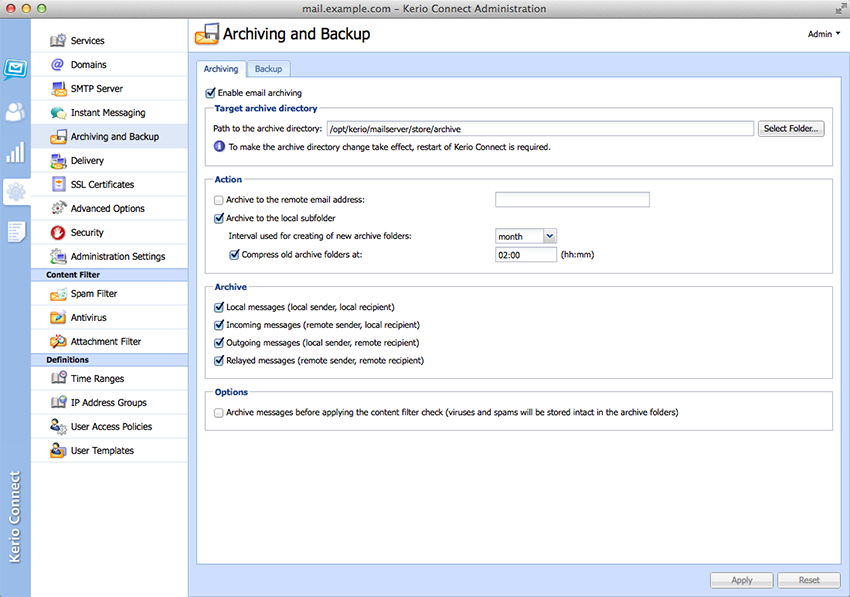The height and width of the screenshot is (597, 850).
Task: Click the Time Ranges icon
Action: coord(59,378)
